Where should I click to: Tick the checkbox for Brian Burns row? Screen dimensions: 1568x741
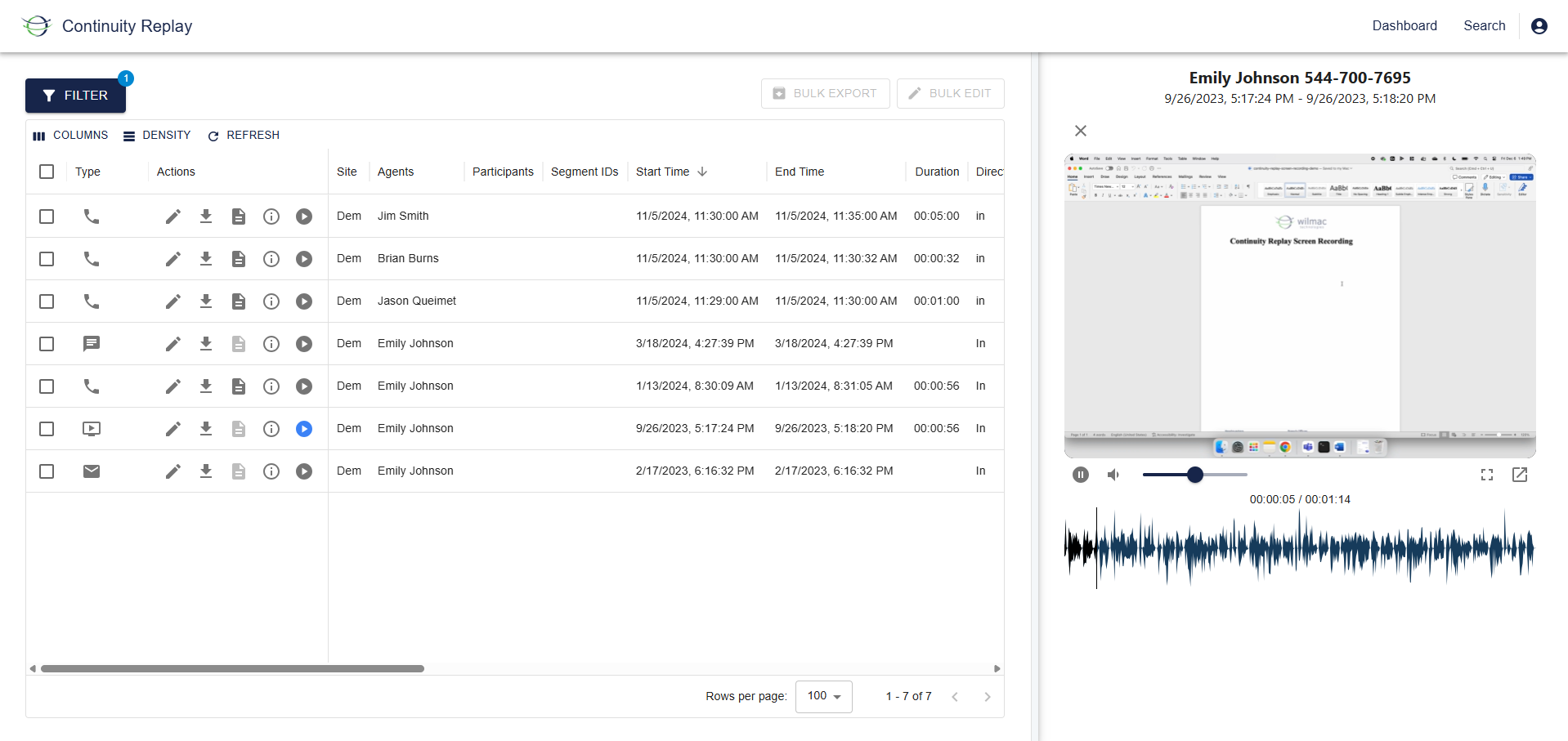pos(47,259)
